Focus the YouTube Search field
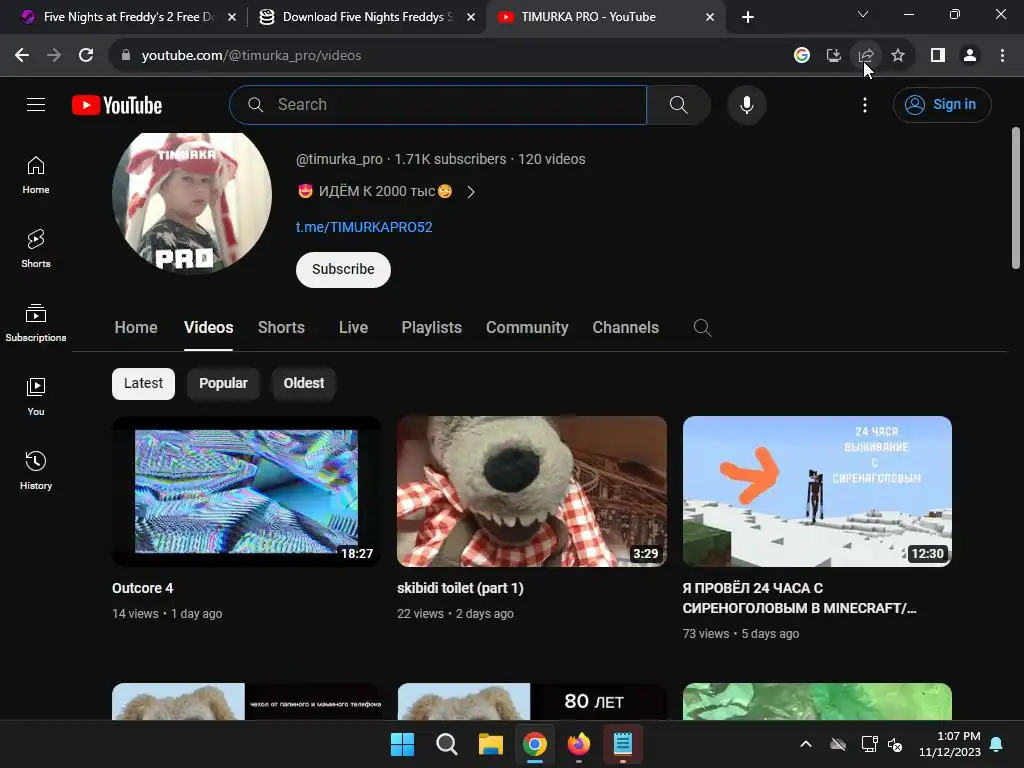 coord(438,104)
